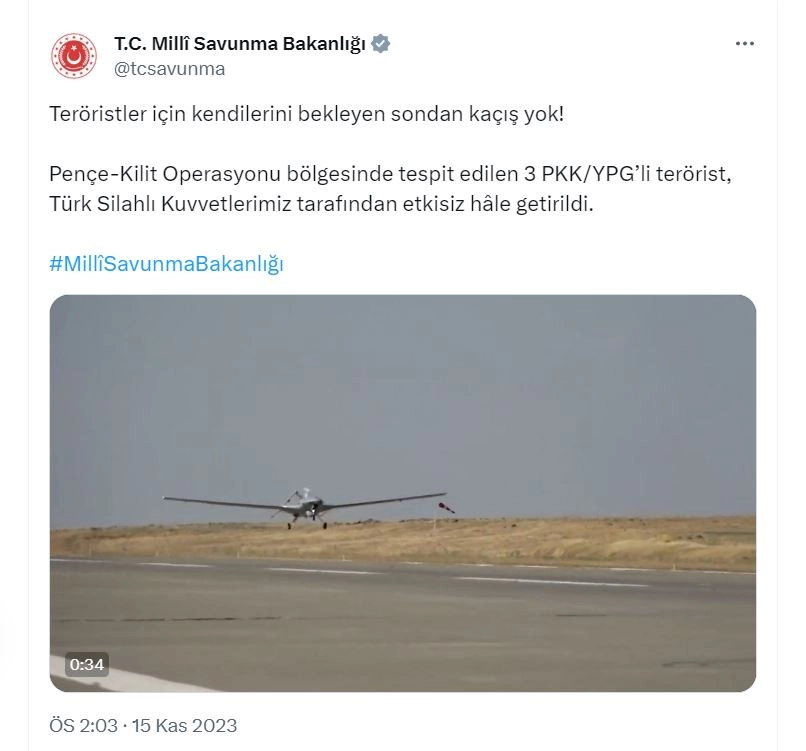Click the blue verified badge icon
Image resolution: width=806 pixels, height=751 pixels.
tap(380, 44)
